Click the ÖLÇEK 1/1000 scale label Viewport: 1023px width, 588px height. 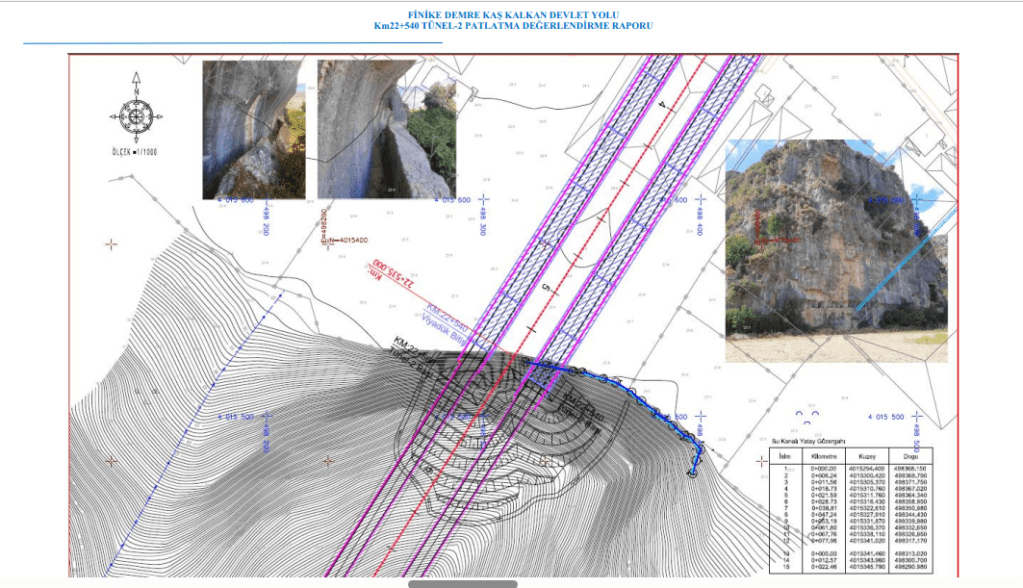click(x=136, y=152)
